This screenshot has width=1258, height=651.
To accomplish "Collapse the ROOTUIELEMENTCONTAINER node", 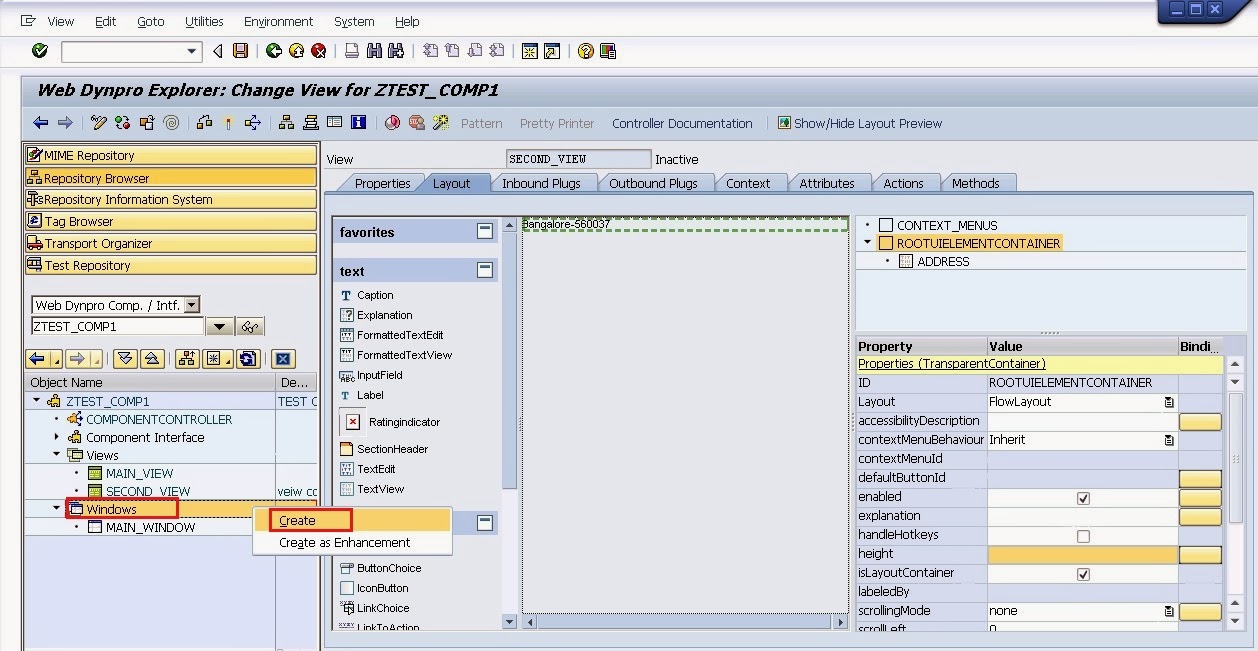I will coord(868,243).
